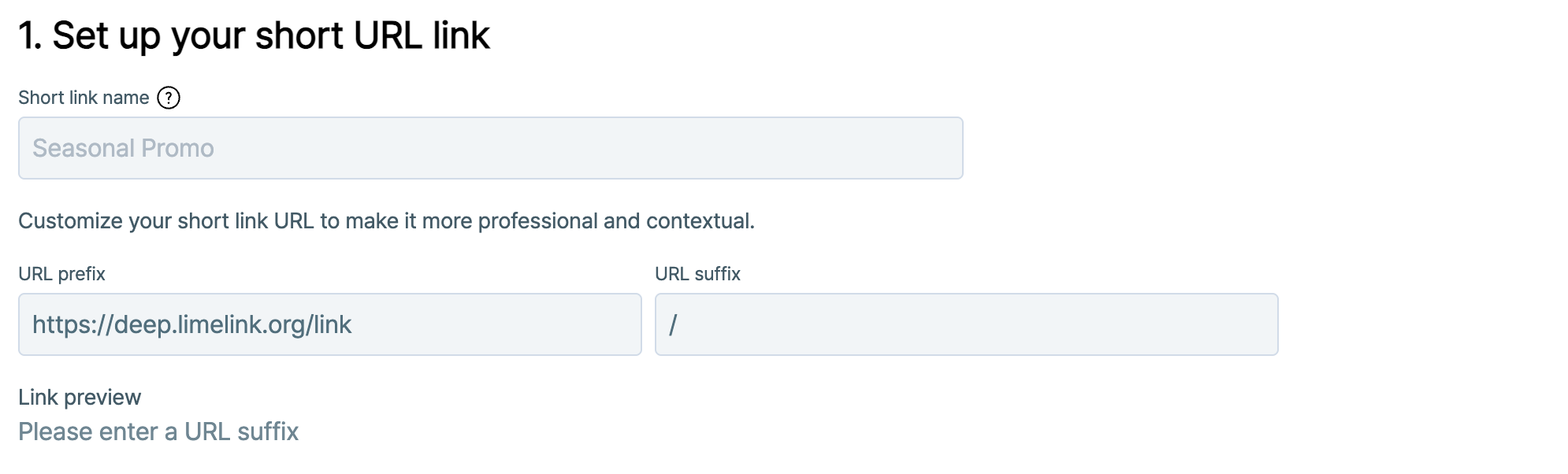Click the 'Link preview' label
The height and width of the screenshot is (474, 1568).
[x=80, y=398]
